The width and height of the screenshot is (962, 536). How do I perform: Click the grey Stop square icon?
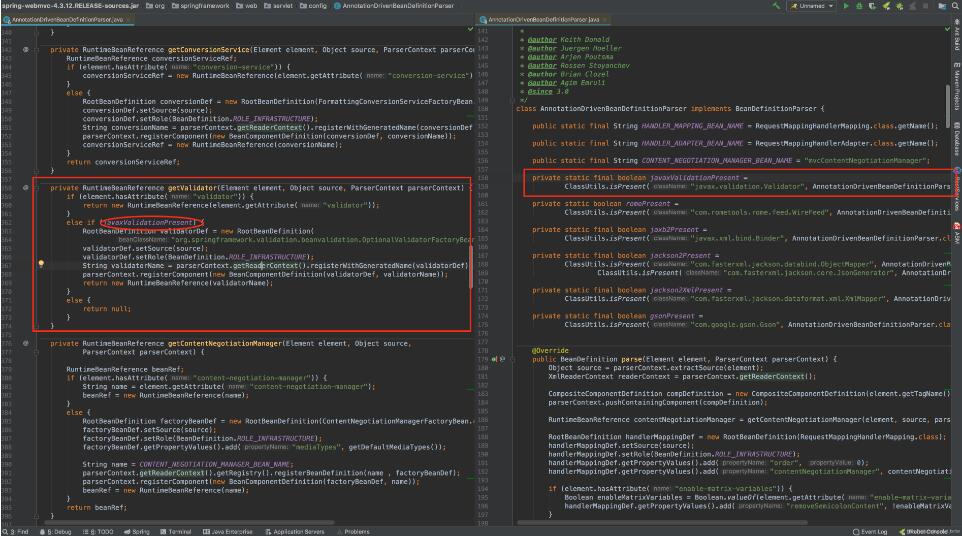(925, 6)
